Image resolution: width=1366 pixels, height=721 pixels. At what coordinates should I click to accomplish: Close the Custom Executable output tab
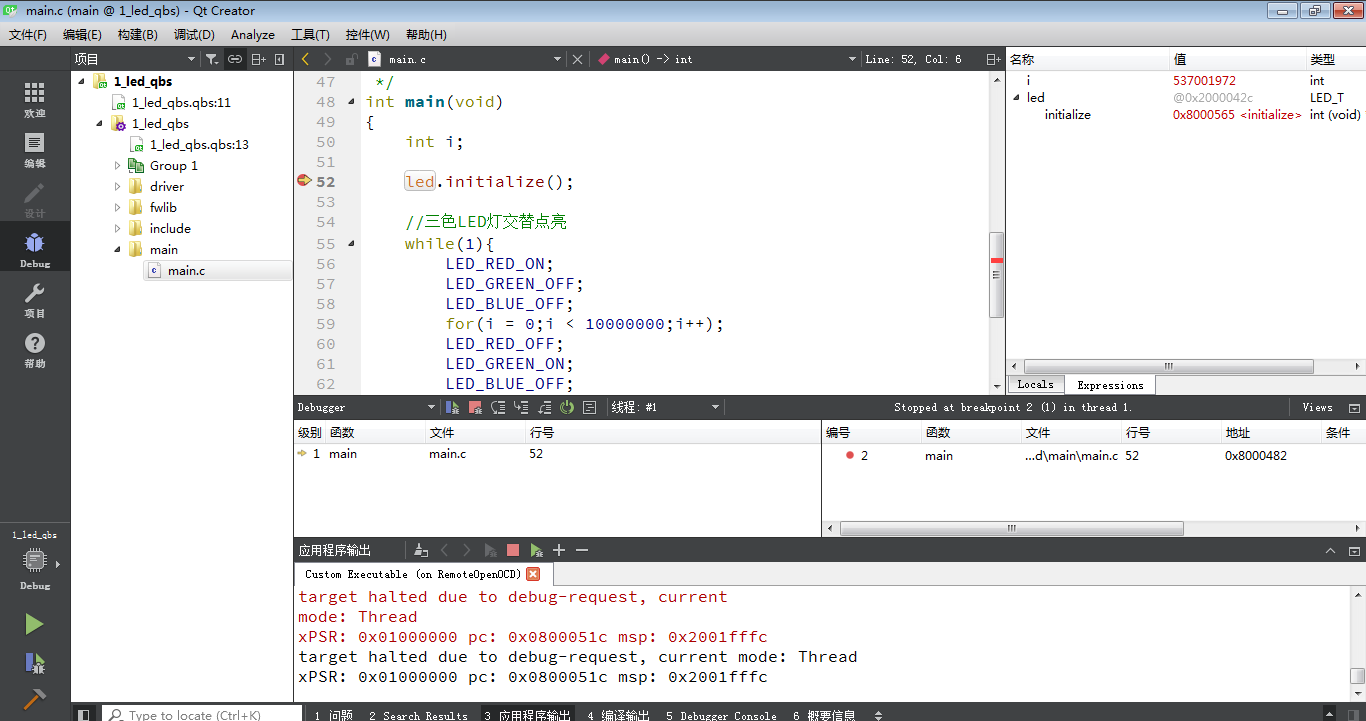click(531, 575)
